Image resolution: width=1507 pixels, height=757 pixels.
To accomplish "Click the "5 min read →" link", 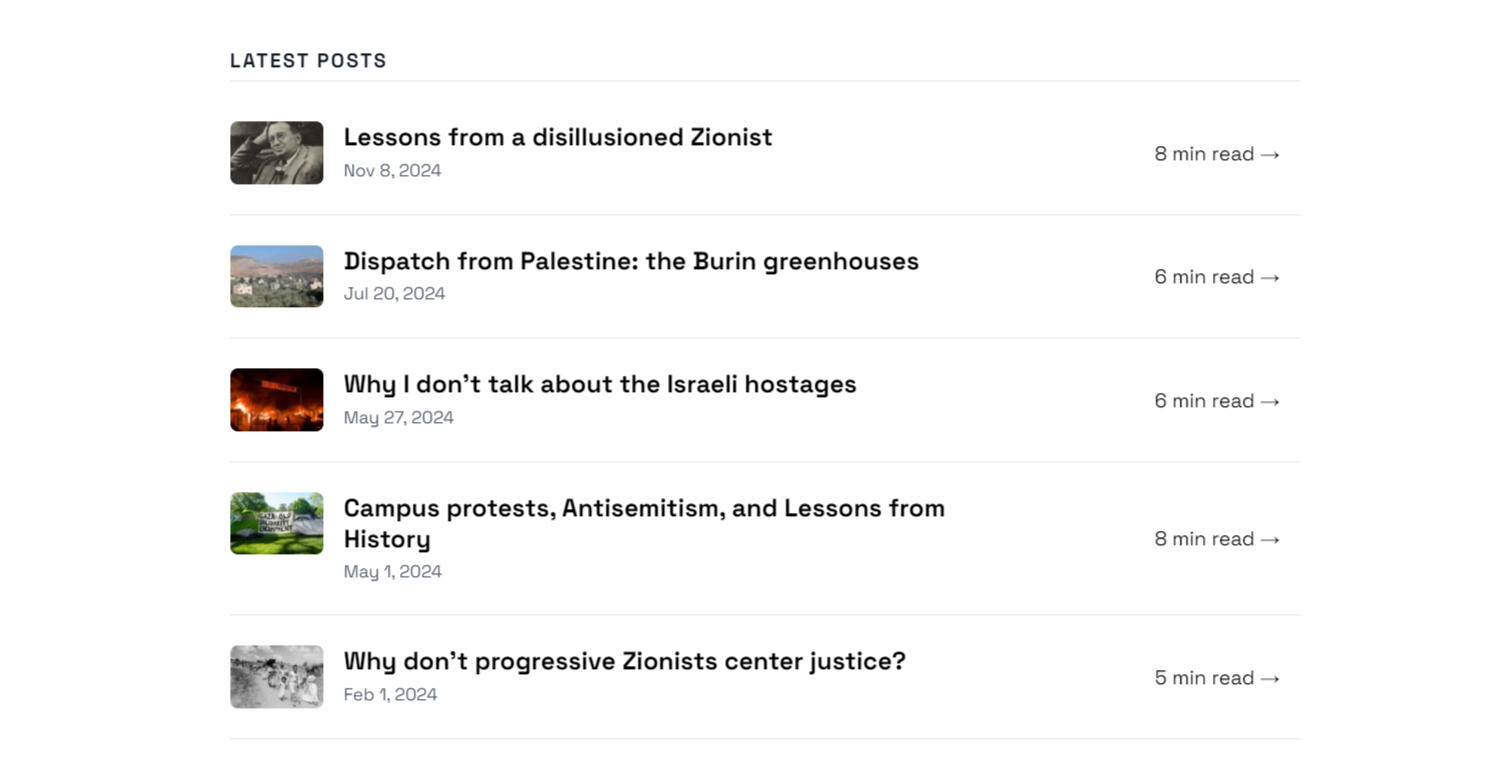I will (1216, 678).
